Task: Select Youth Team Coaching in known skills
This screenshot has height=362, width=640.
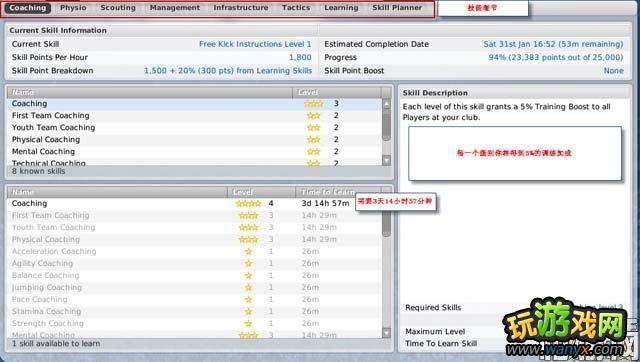Action: tap(195, 128)
